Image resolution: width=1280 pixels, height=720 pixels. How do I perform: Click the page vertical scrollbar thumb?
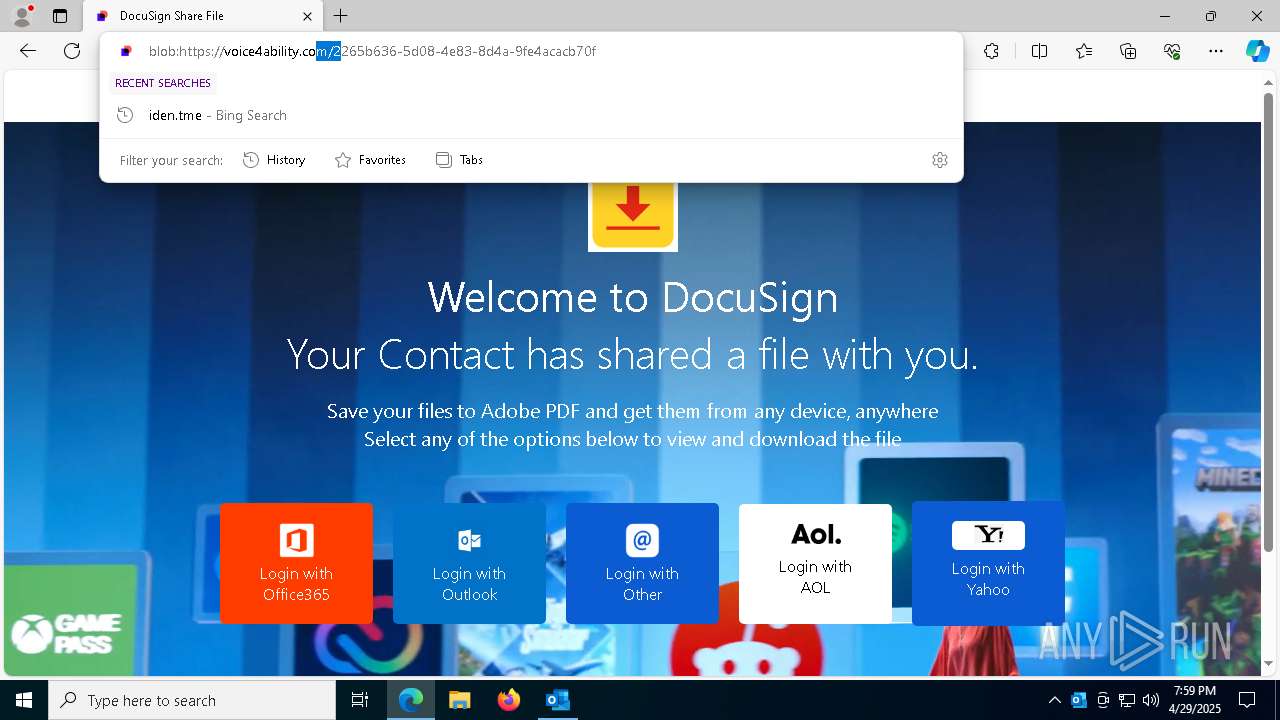pos(1269,320)
